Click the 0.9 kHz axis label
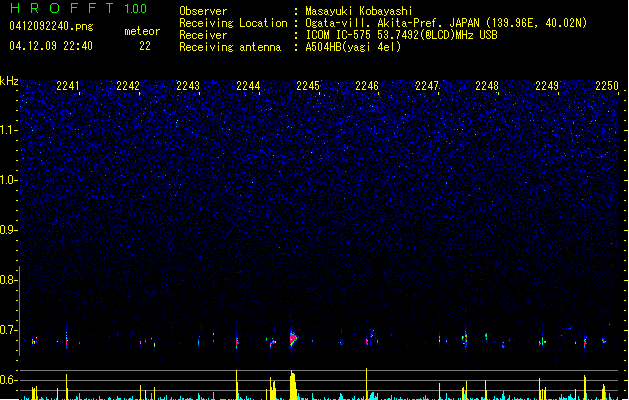629x400 pixels. (x=8, y=230)
